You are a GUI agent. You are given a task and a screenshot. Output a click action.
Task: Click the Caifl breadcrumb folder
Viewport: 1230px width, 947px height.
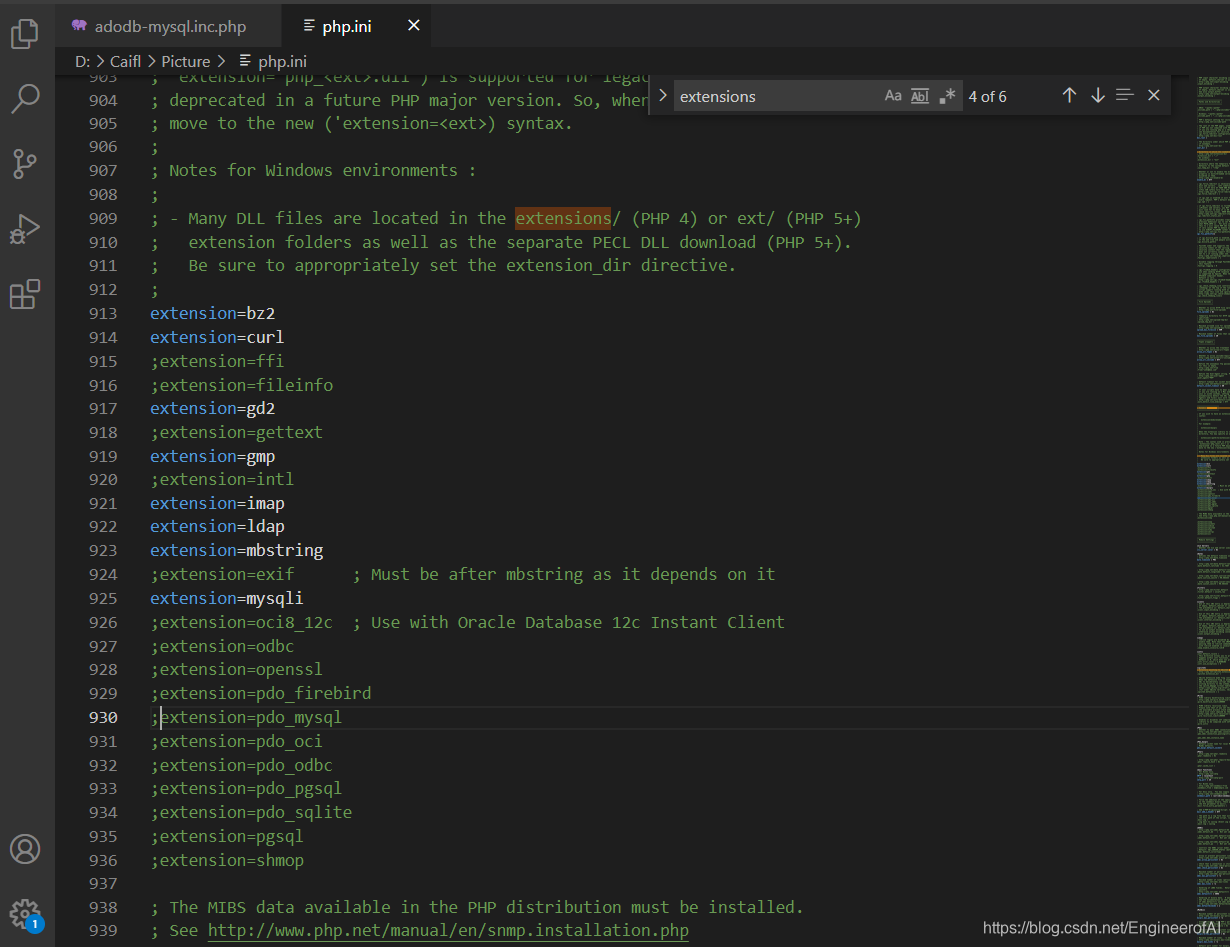pyautogui.click(x=125, y=61)
